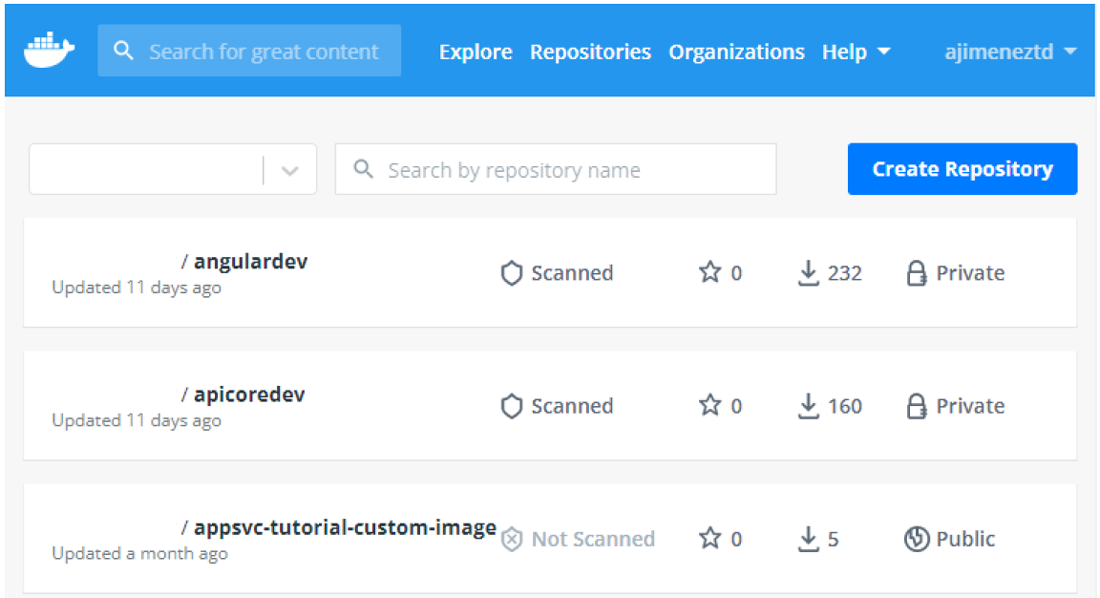Click the download icon for angulardev
This screenshot has width=1100, height=598.
(808, 273)
